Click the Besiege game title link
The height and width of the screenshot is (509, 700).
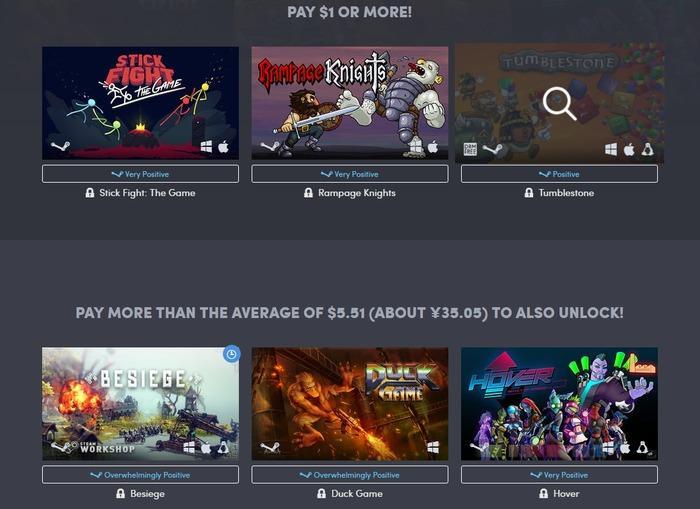(147, 494)
